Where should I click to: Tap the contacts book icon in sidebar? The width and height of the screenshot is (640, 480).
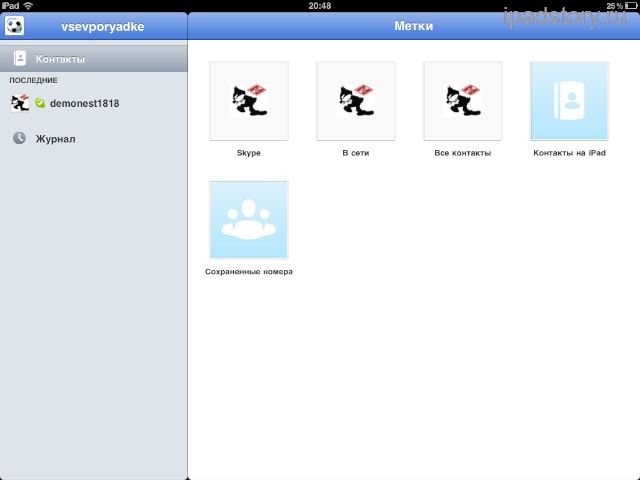coord(19,58)
